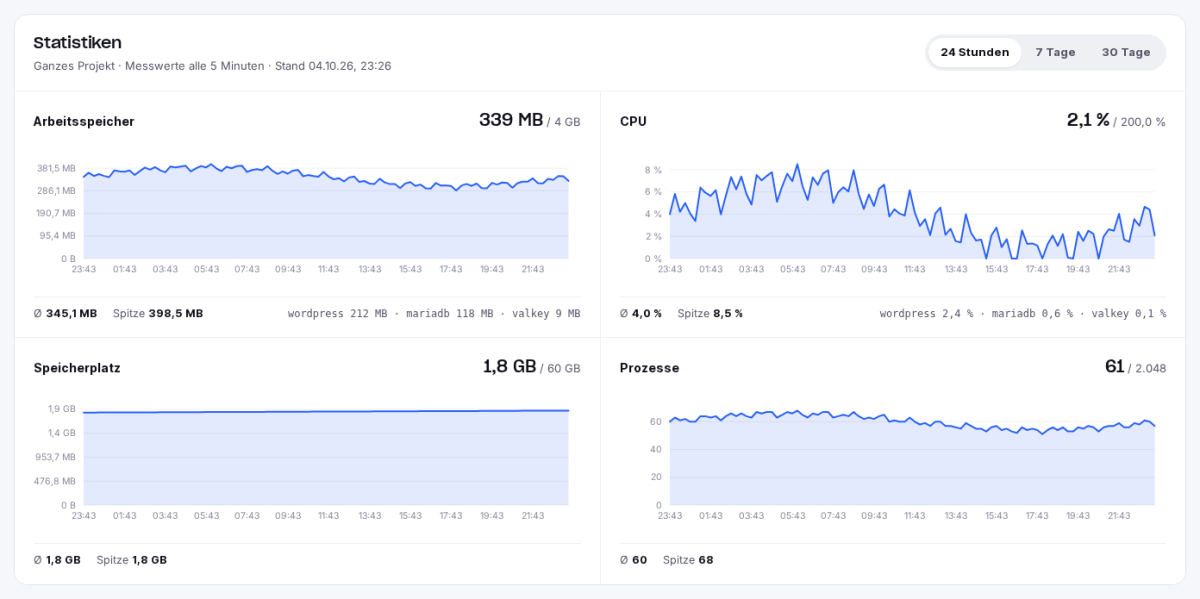
Task: Click the memory Spitze 398,5 MB
Action: 158,313
